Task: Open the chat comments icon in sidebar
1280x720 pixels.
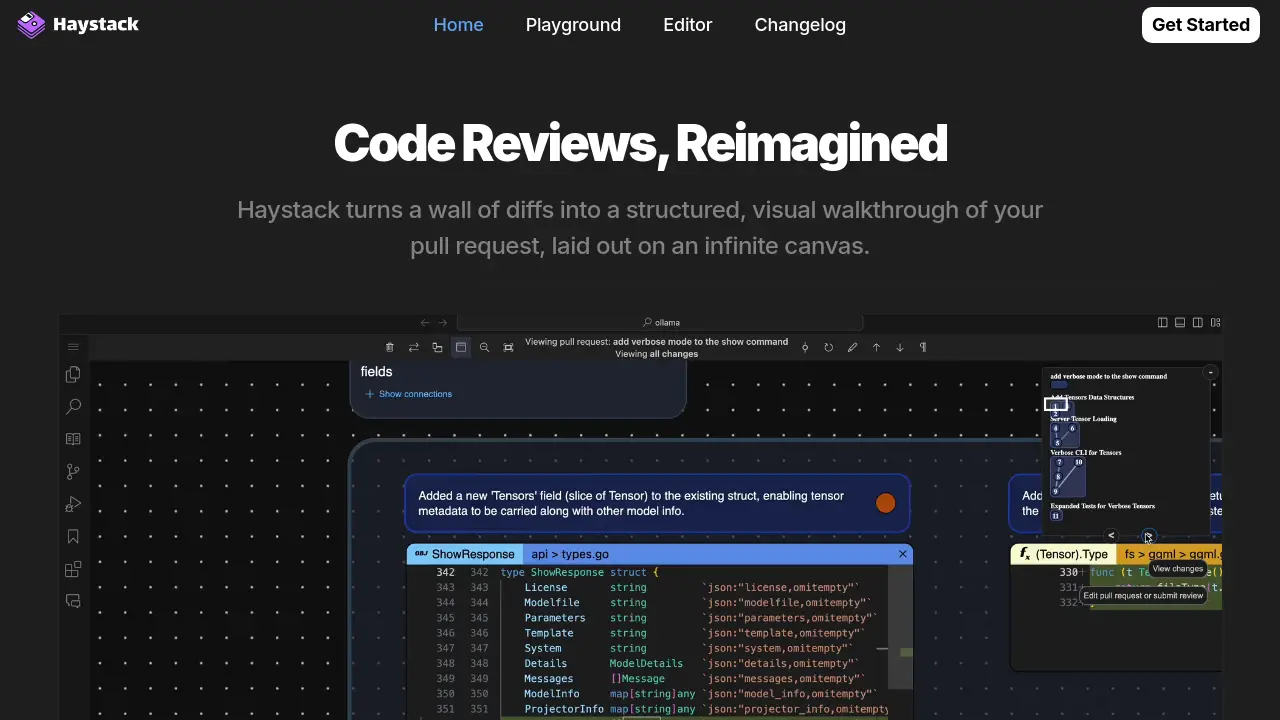Action: click(x=73, y=601)
